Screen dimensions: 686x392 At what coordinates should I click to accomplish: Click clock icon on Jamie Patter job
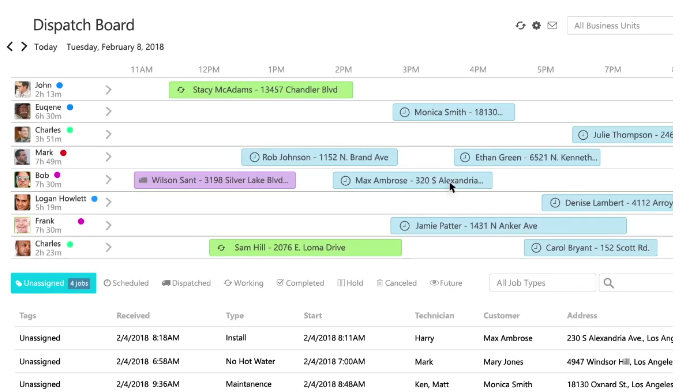pos(405,226)
